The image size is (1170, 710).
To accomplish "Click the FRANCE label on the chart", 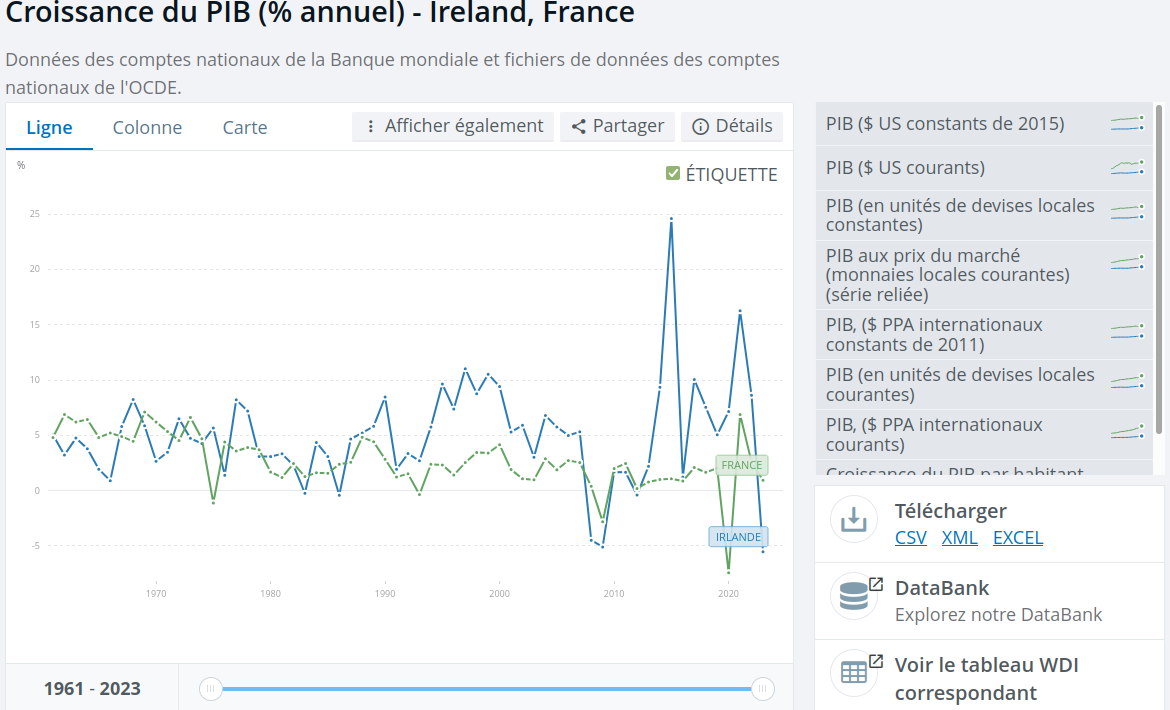I will point(741,465).
